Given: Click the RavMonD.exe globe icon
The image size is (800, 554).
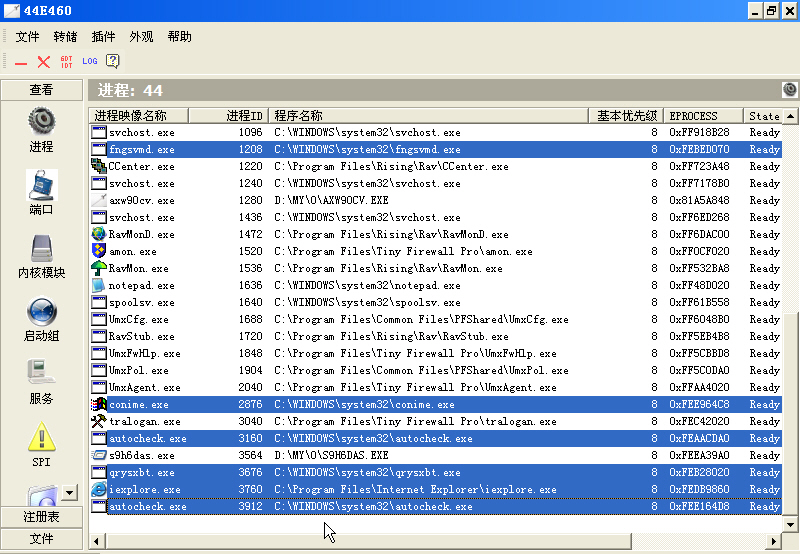Looking at the screenshot, I should coord(98,234).
